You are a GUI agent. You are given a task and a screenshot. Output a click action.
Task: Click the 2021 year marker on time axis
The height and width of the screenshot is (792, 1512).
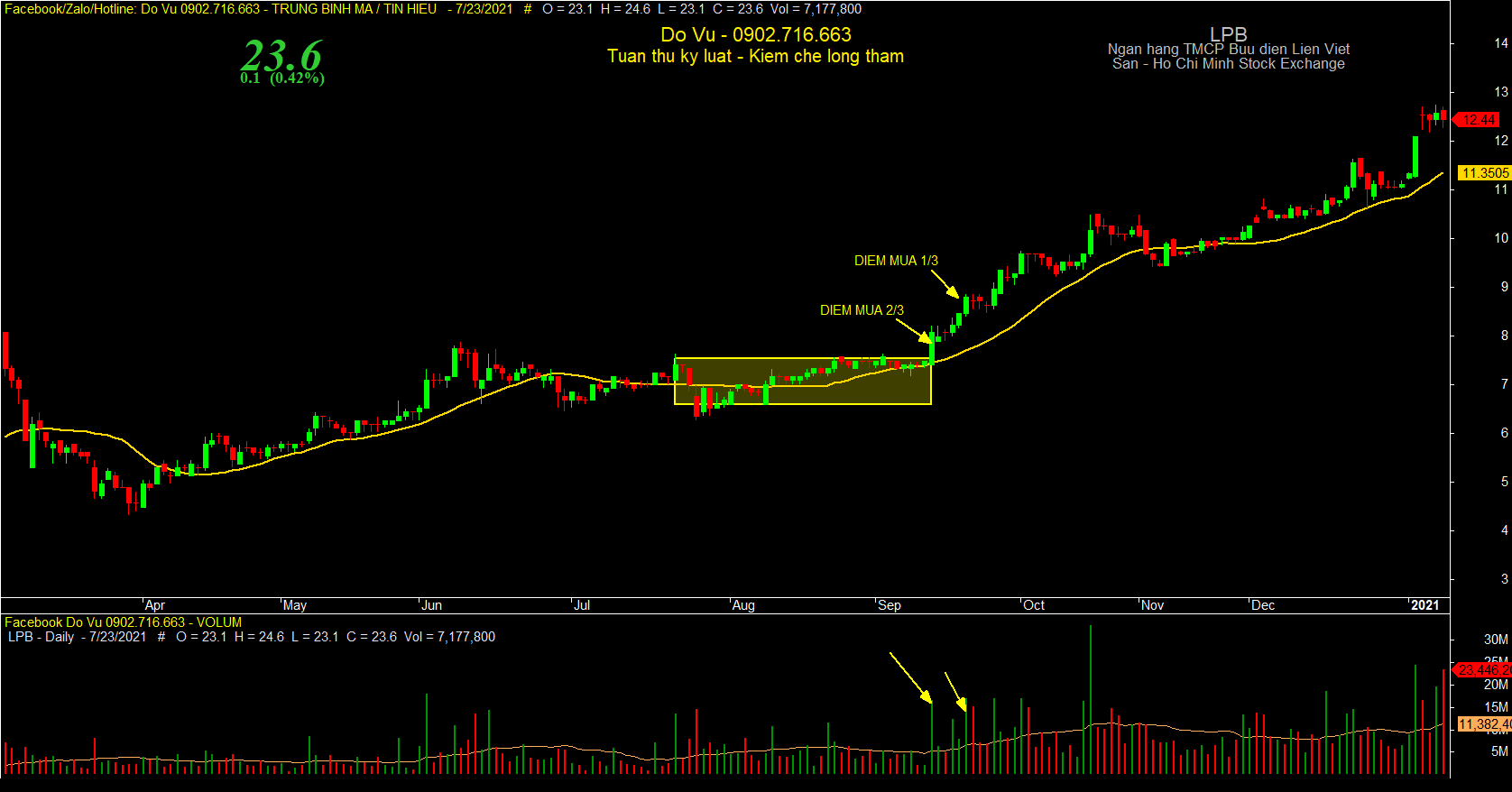tap(1425, 605)
